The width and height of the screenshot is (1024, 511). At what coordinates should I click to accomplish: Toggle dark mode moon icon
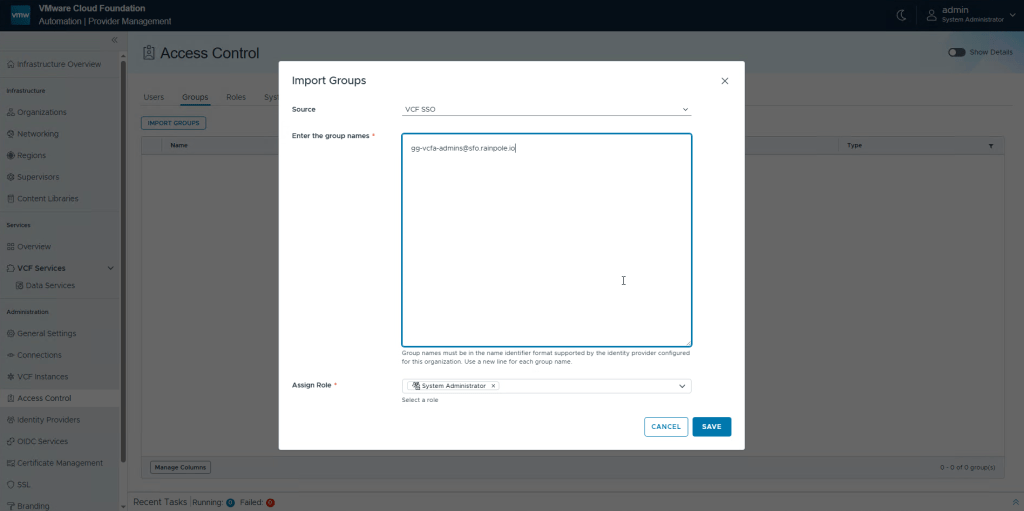901,15
